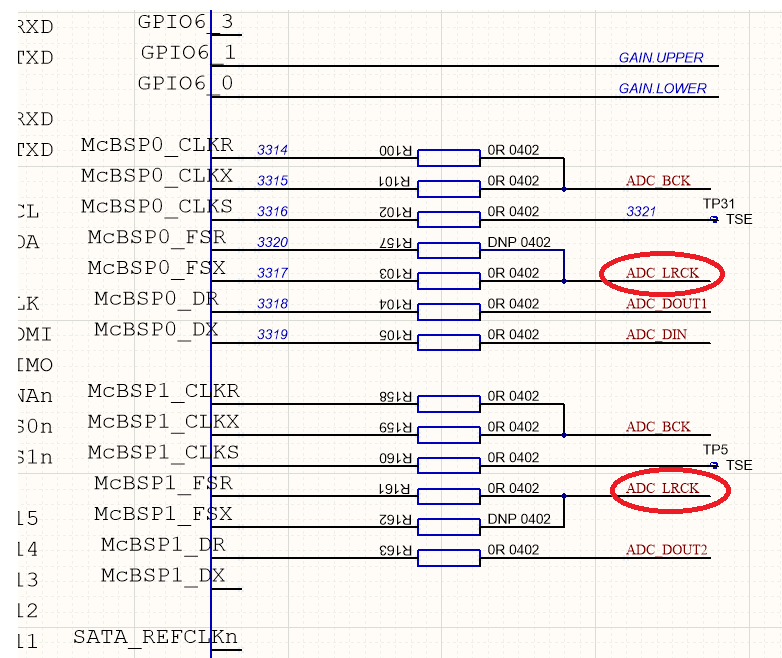Click the TSE label beside TP31

(739, 219)
